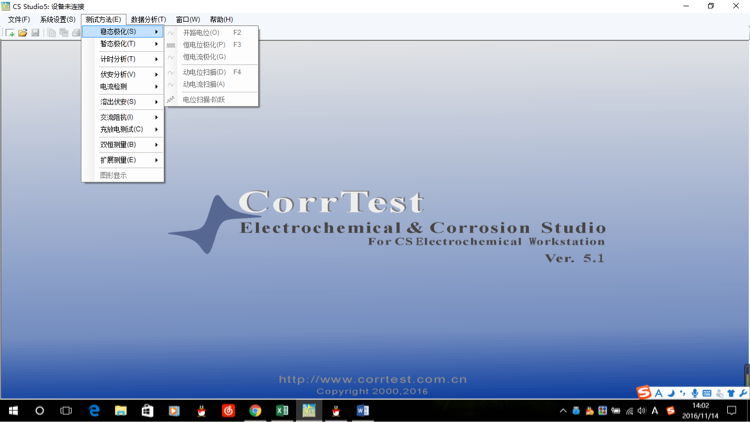Click the cascade windows toolbar icon
The width and height of the screenshot is (750, 422).
pos(64,33)
